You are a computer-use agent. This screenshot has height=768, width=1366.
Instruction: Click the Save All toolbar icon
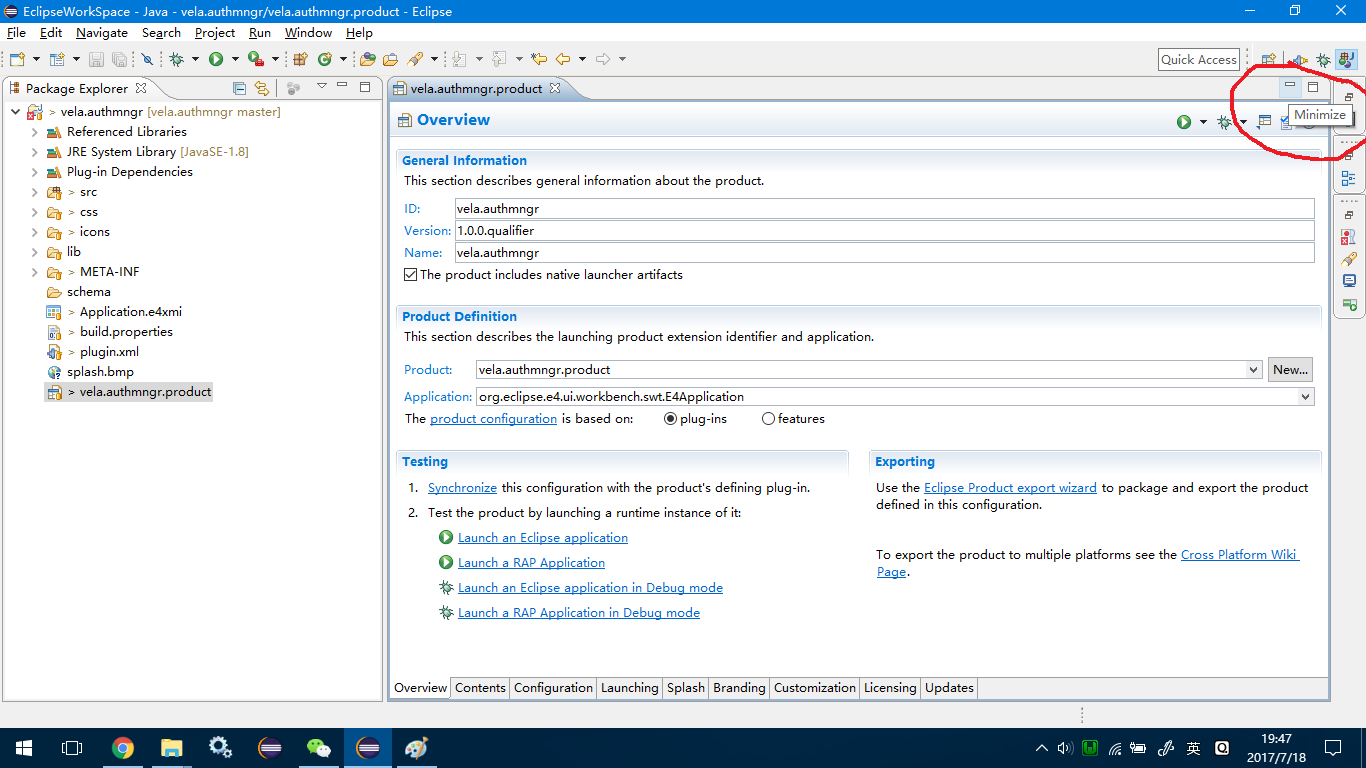pos(119,60)
